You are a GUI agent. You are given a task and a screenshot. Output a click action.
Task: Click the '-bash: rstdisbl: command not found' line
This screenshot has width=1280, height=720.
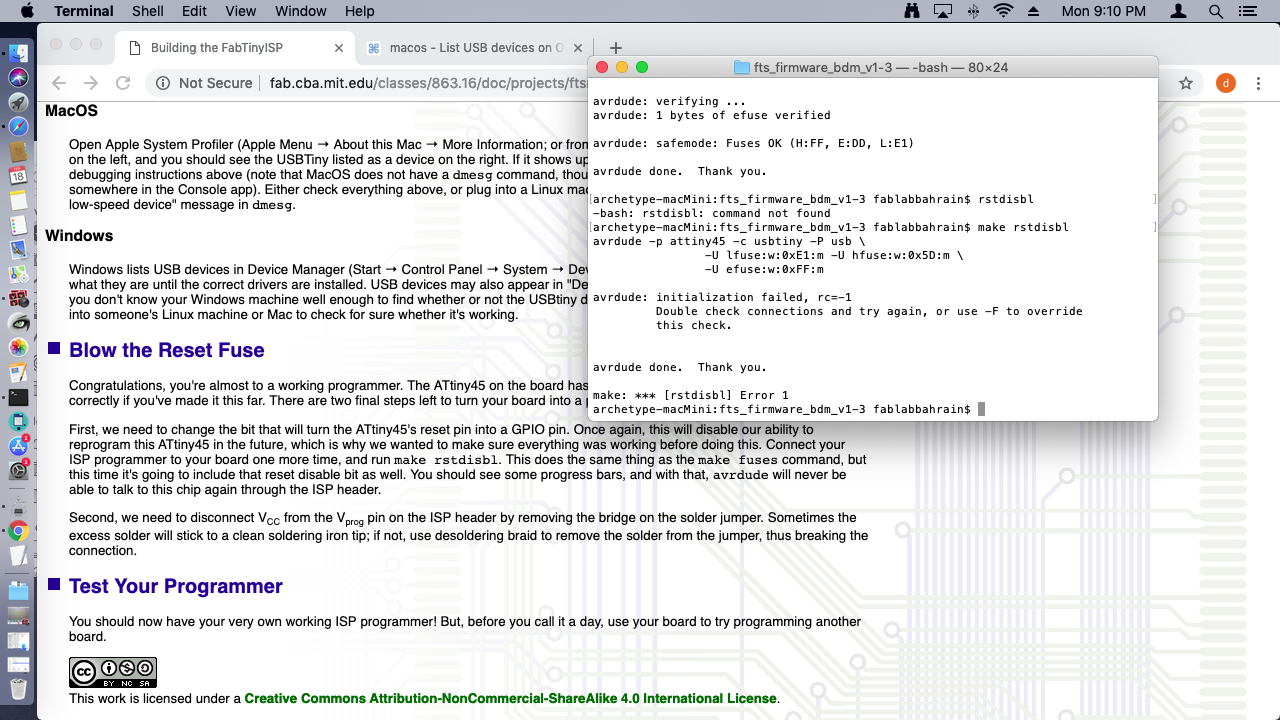[x=711, y=213]
